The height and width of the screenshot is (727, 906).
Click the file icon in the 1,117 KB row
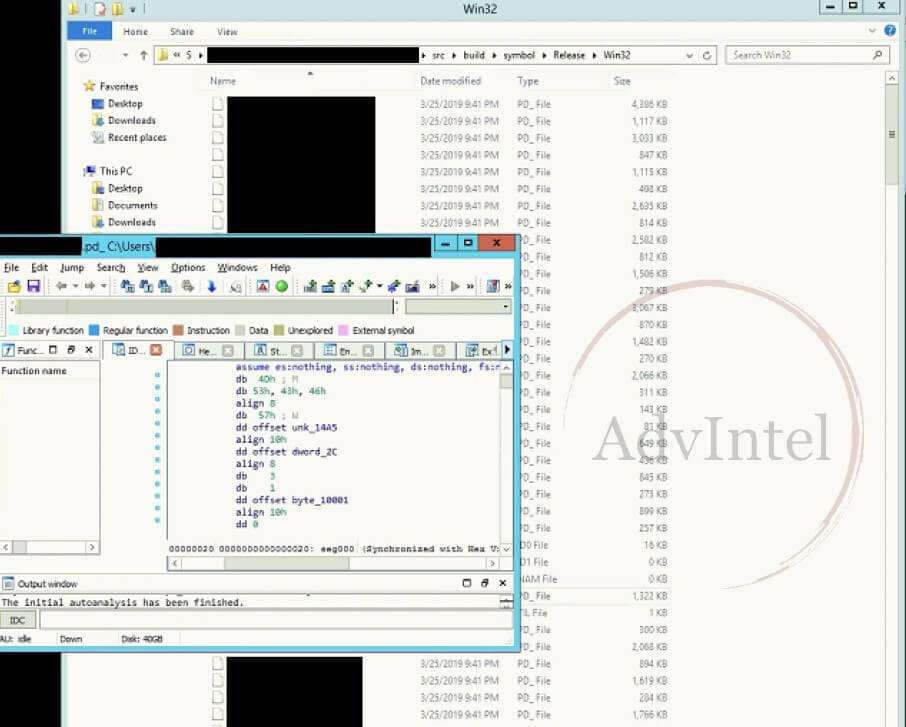217,121
